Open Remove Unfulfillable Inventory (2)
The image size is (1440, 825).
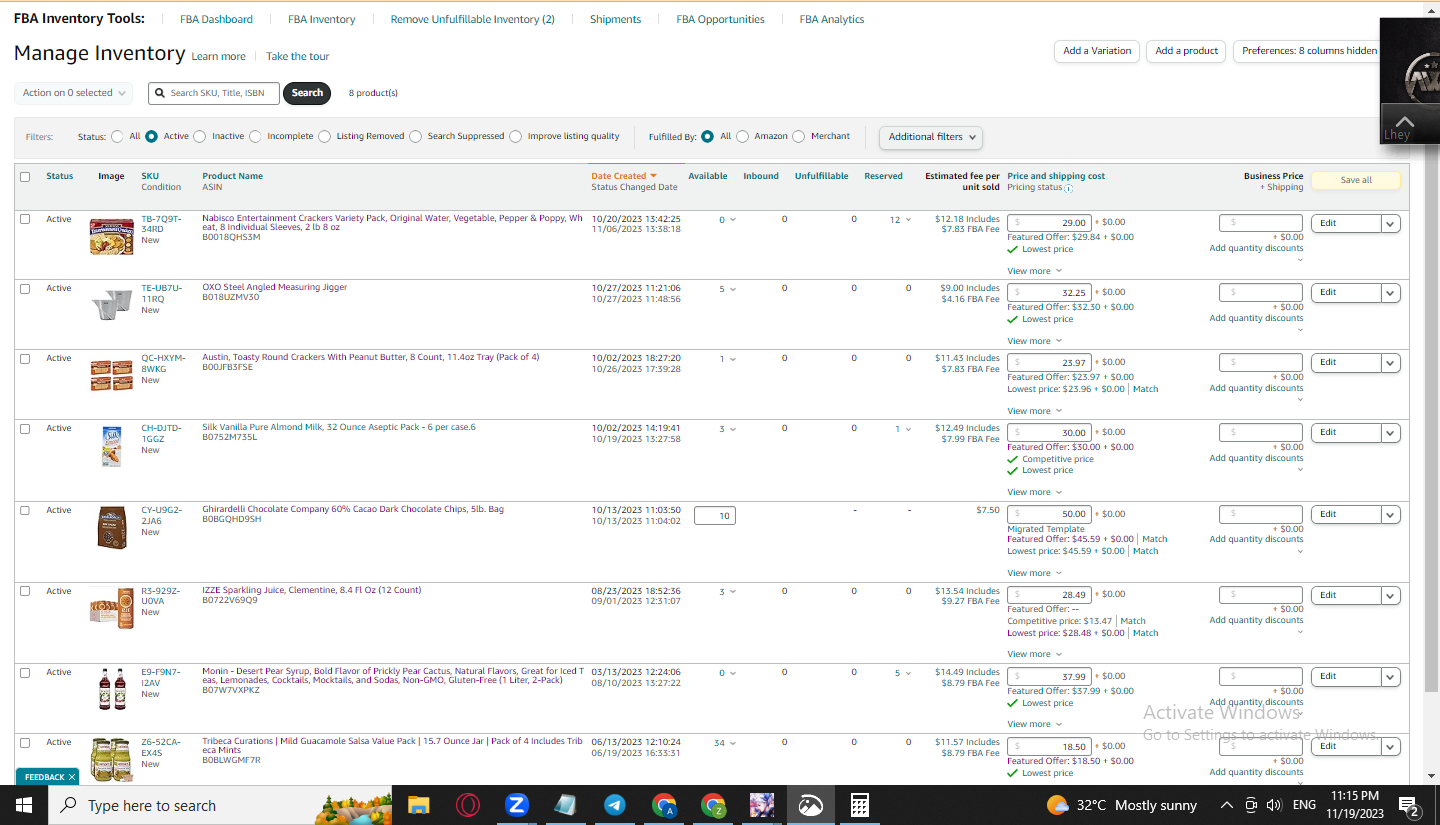pyautogui.click(x=472, y=19)
